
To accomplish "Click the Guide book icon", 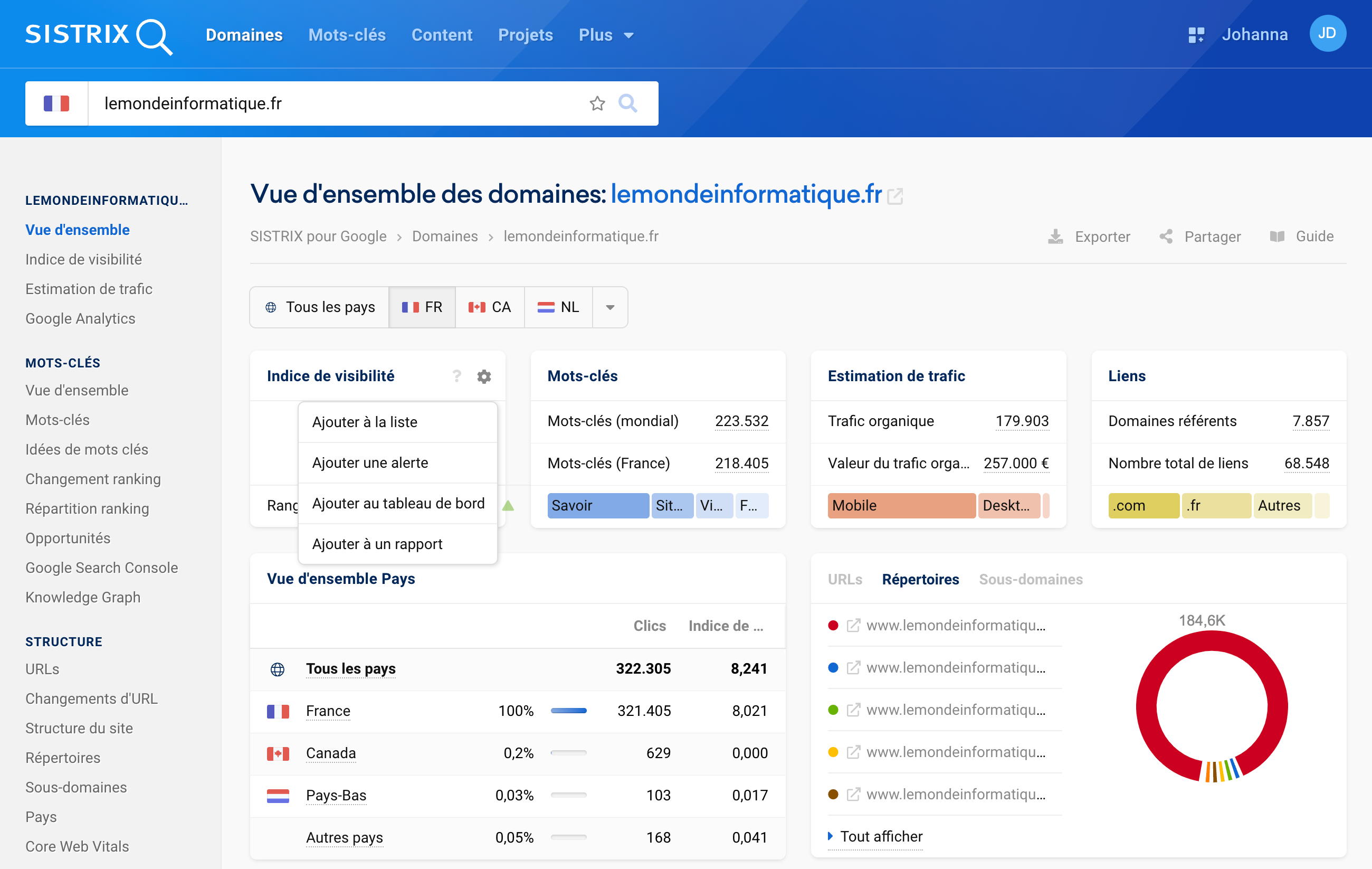I will click(x=1277, y=237).
